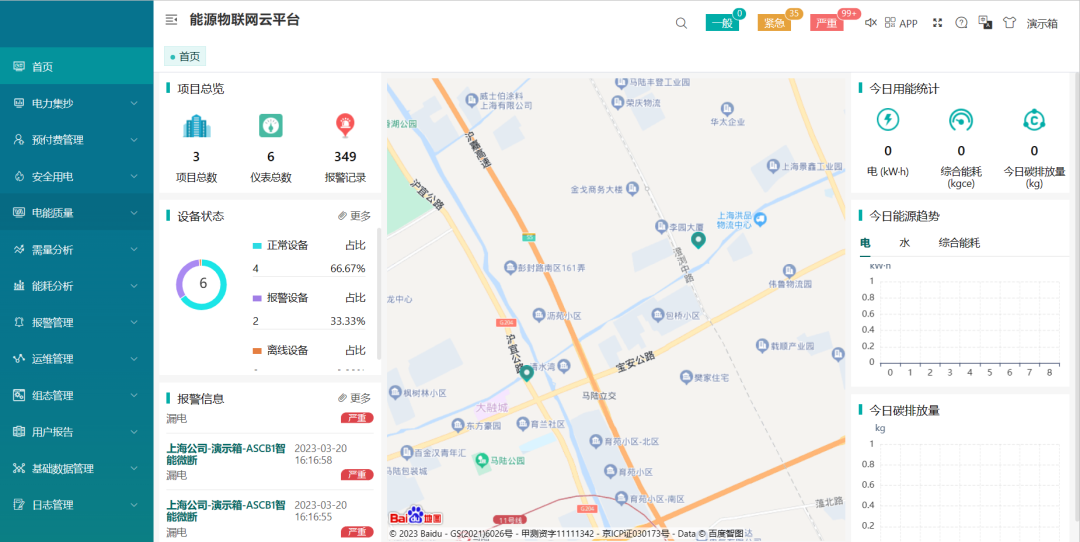The height and width of the screenshot is (542, 1080).
Task: Expand the 安全用电 sidebar menu
Action: click(x=76, y=176)
